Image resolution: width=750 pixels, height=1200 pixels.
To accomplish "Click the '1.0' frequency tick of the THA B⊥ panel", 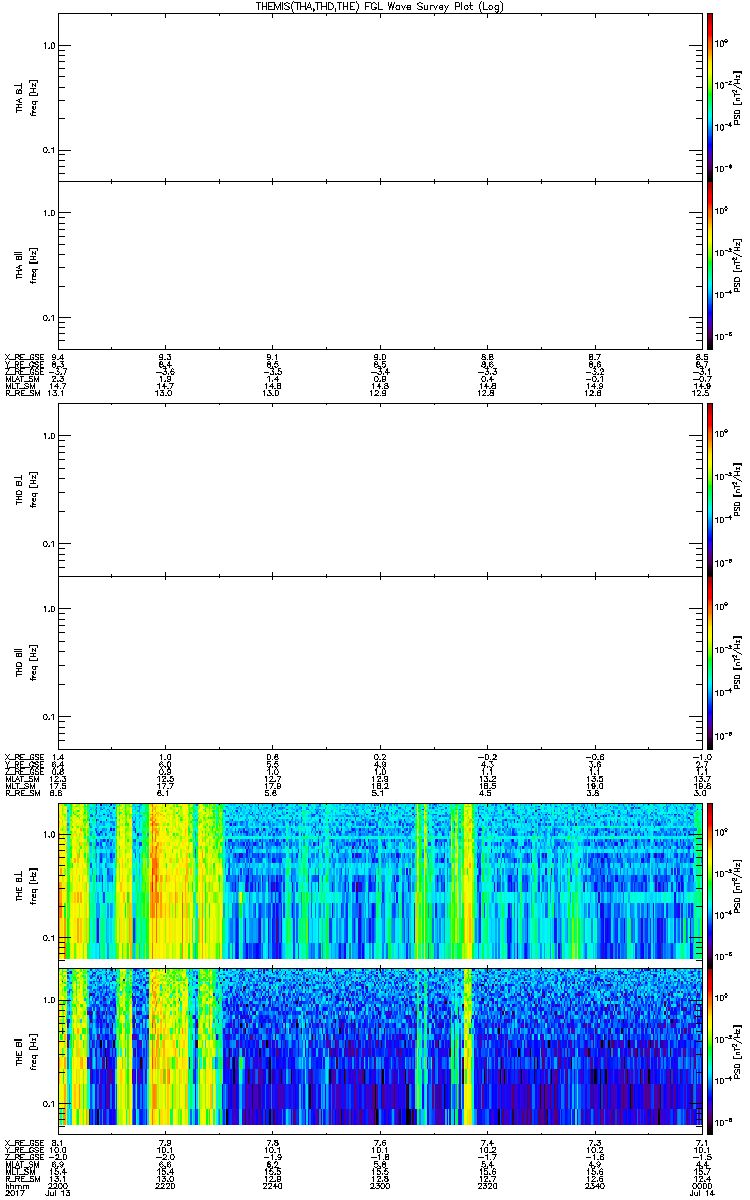I will coord(48,46).
